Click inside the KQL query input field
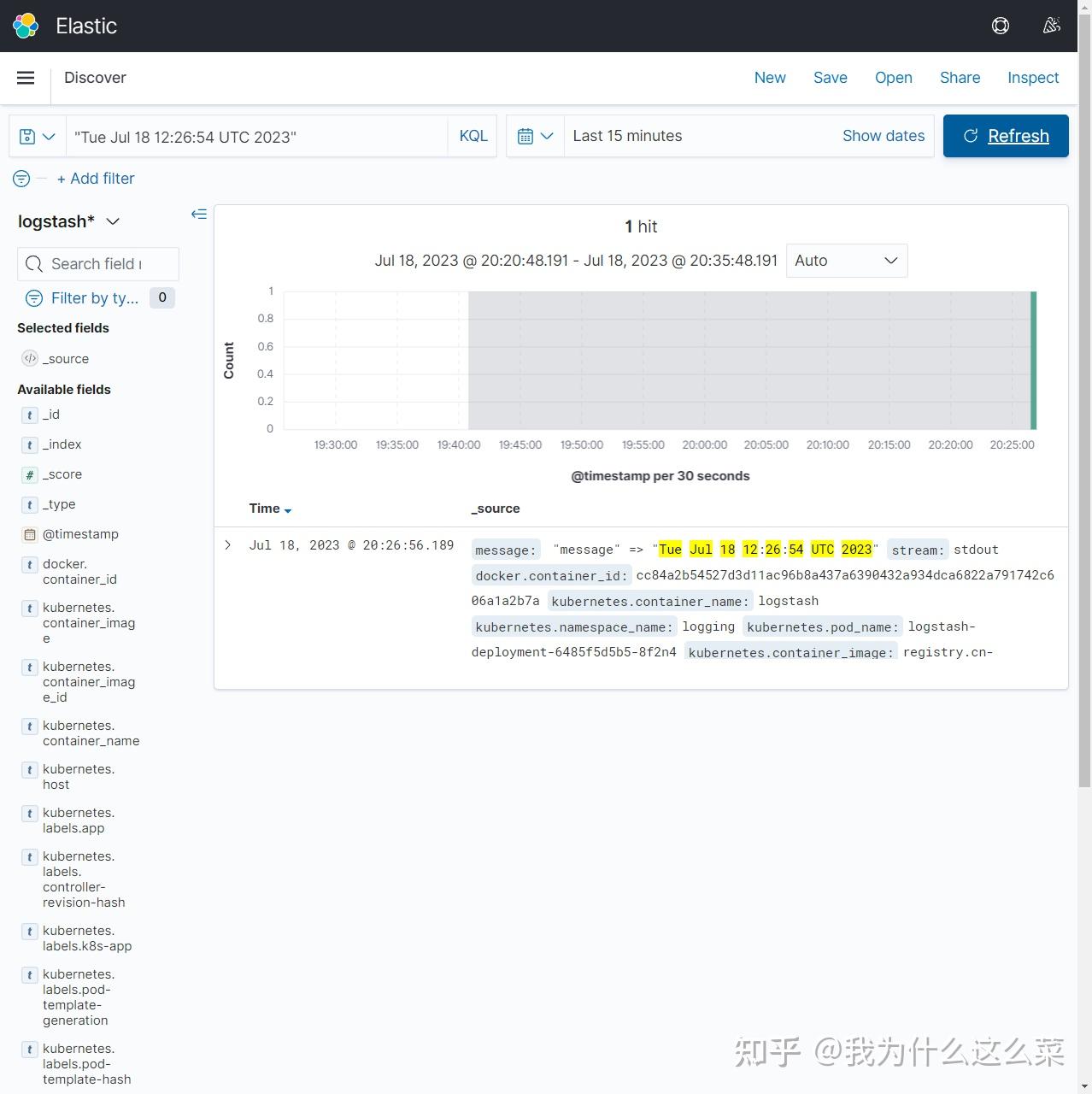The height and width of the screenshot is (1094, 1092). [256, 136]
